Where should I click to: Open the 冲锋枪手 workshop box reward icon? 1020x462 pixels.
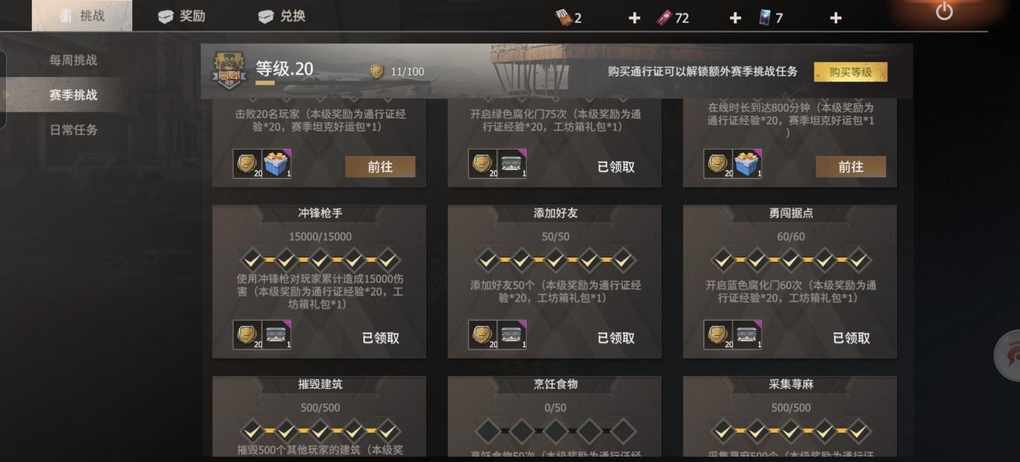coord(278,334)
